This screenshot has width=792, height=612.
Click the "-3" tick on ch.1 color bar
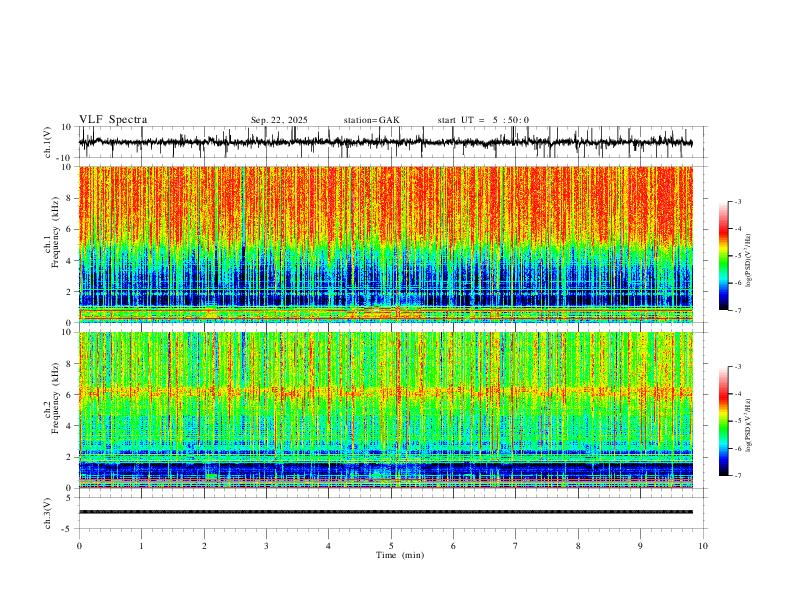click(737, 201)
